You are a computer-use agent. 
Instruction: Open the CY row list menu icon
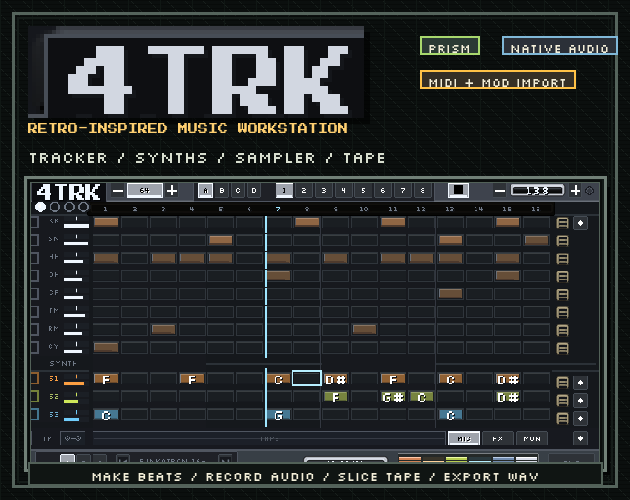562,348
